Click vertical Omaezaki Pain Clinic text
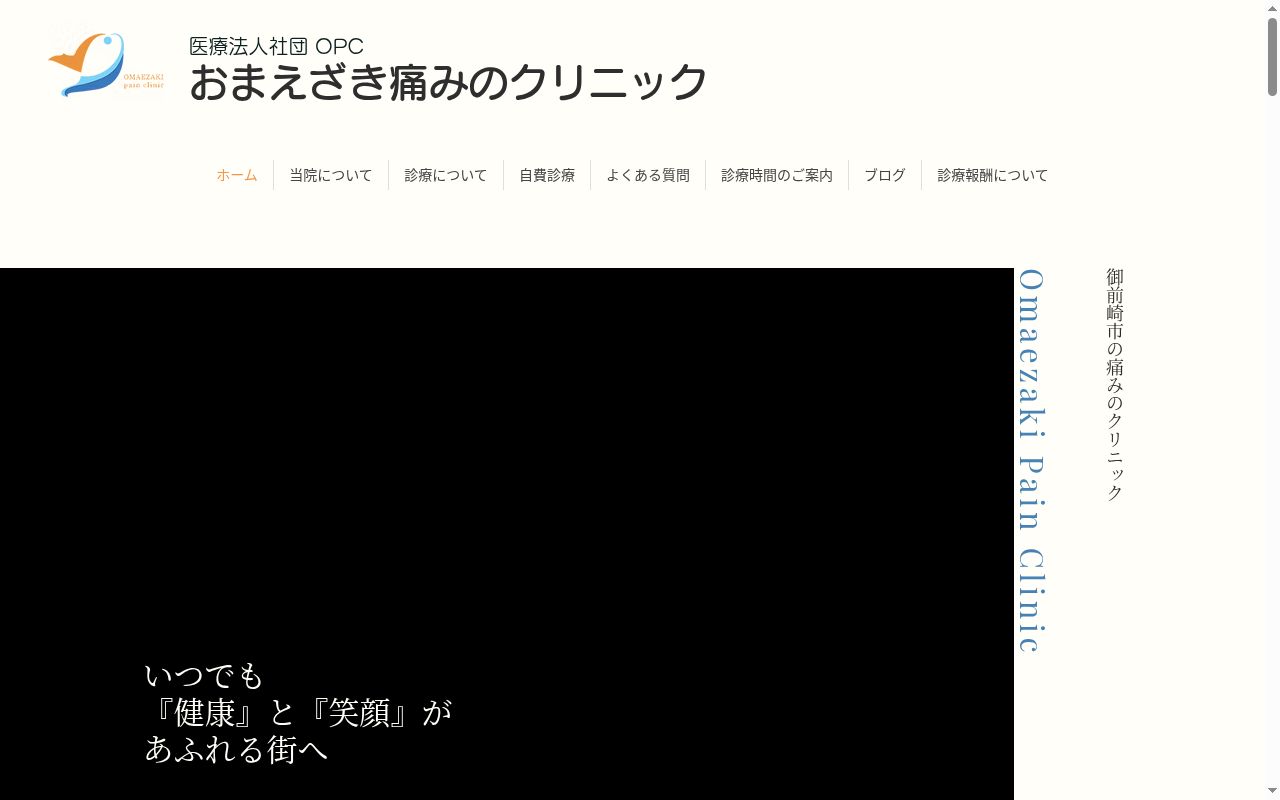The image size is (1280, 800). [1030, 461]
